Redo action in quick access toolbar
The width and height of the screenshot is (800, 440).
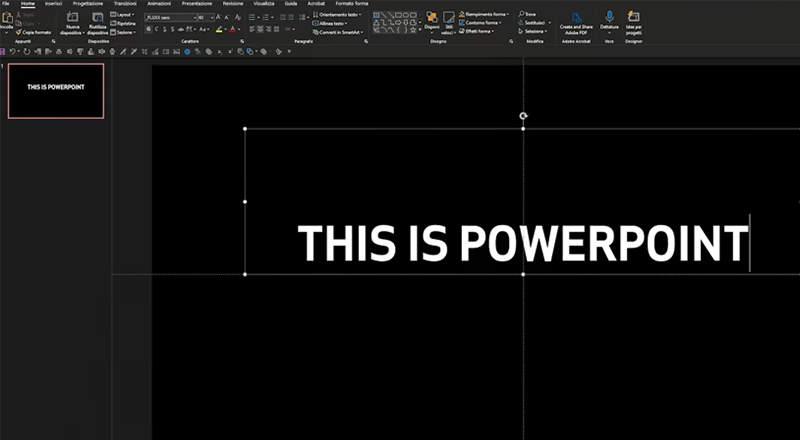27,51
